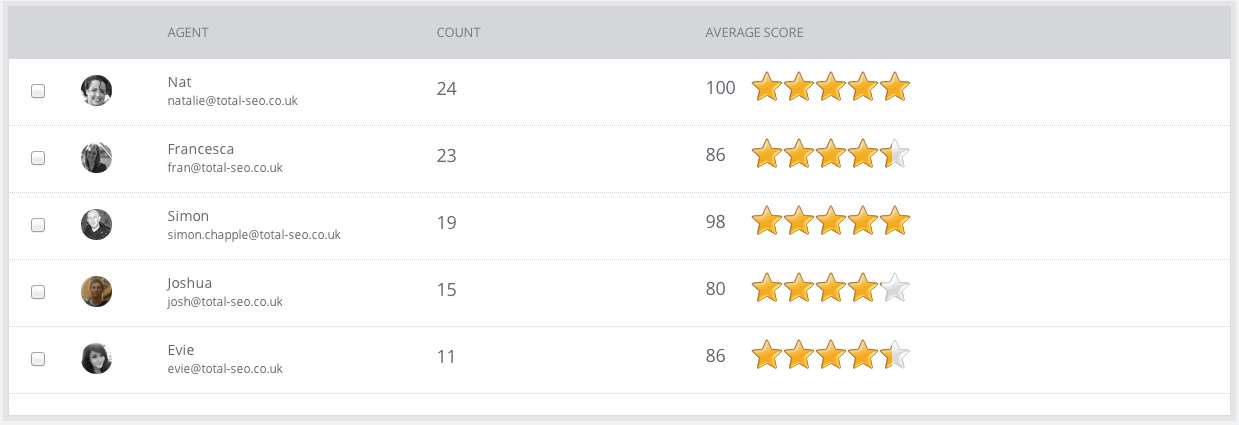Enable Evie's row checkbox
Screen dimensions: 1239x425
(38, 359)
